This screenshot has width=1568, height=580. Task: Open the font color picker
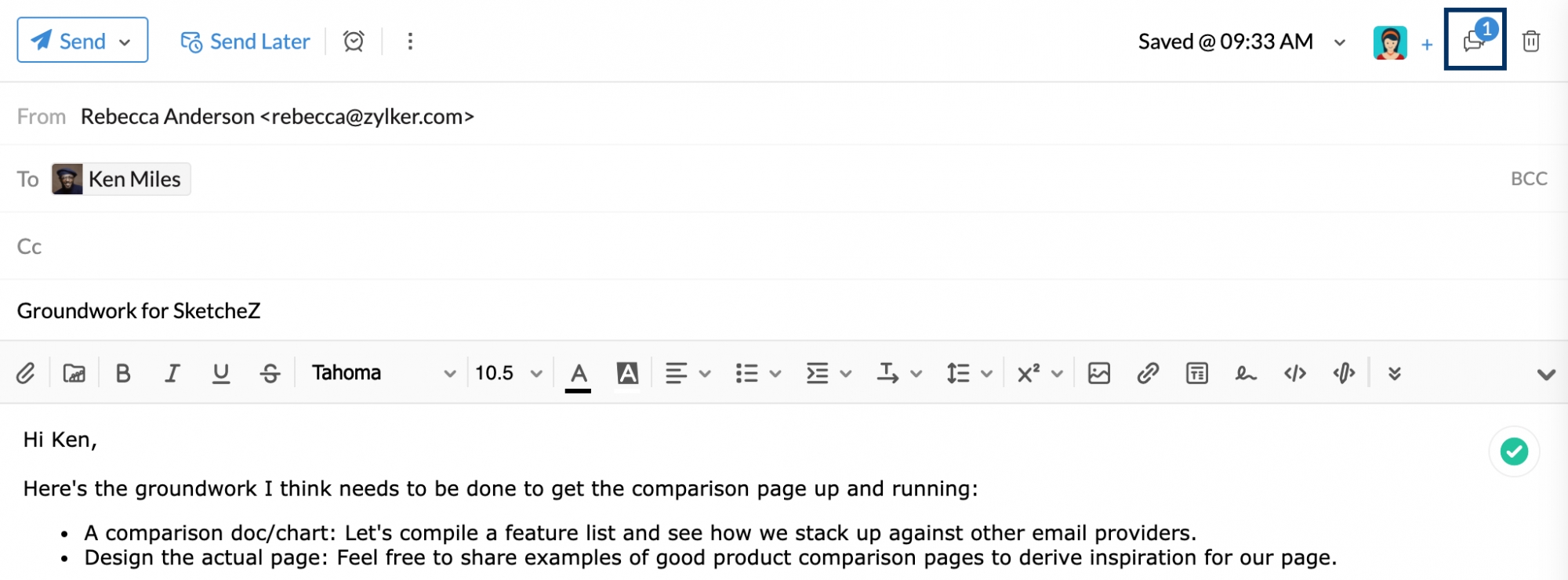point(579,374)
